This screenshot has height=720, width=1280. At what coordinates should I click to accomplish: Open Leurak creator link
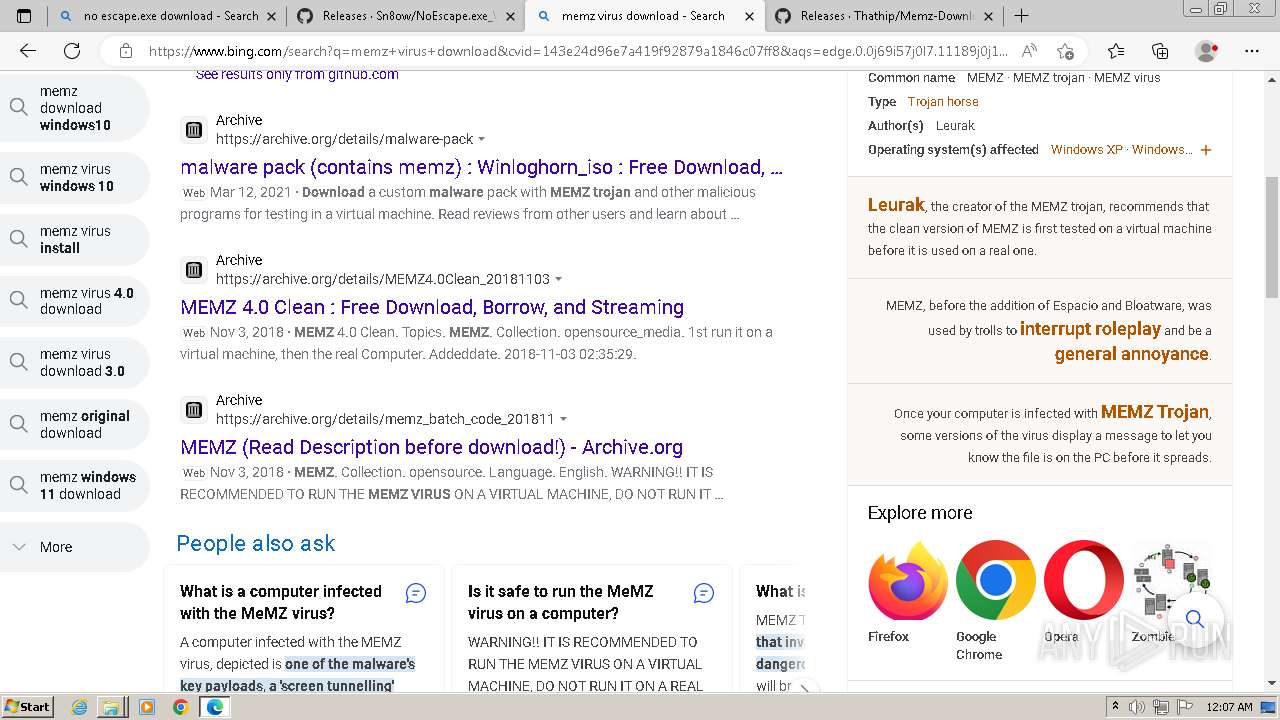click(896, 205)
